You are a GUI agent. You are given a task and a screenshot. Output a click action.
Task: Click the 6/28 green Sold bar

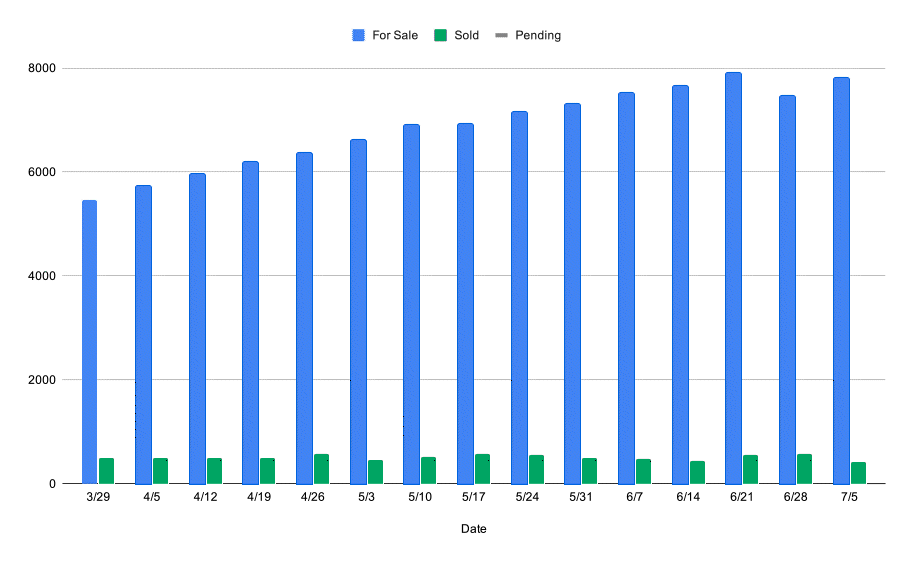pyautogui.click(x=804, y=469)
